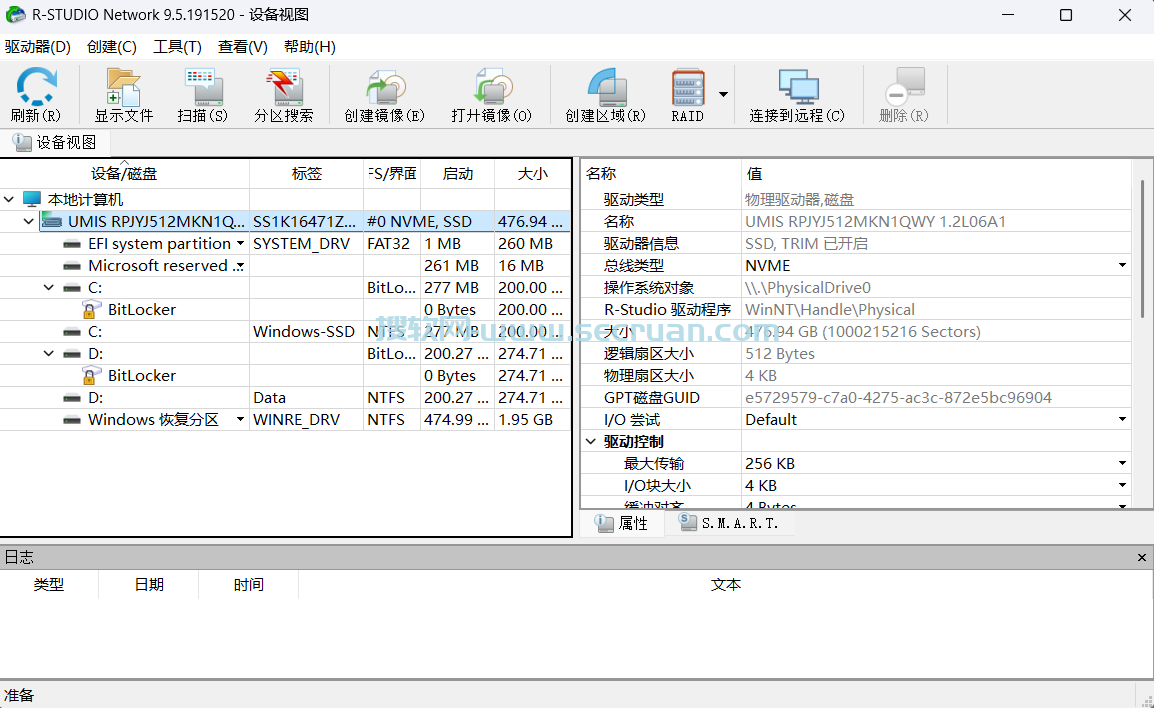Open the 工具(T) menu
The width and height of the screenshot is (1154, 708).
pyautogui.click(x=177, y=46)
